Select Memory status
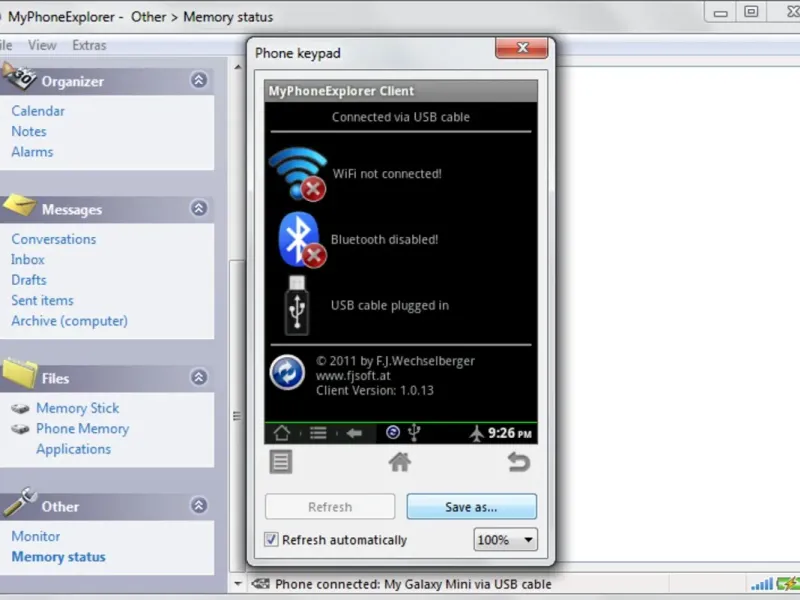 coord(59,557)
